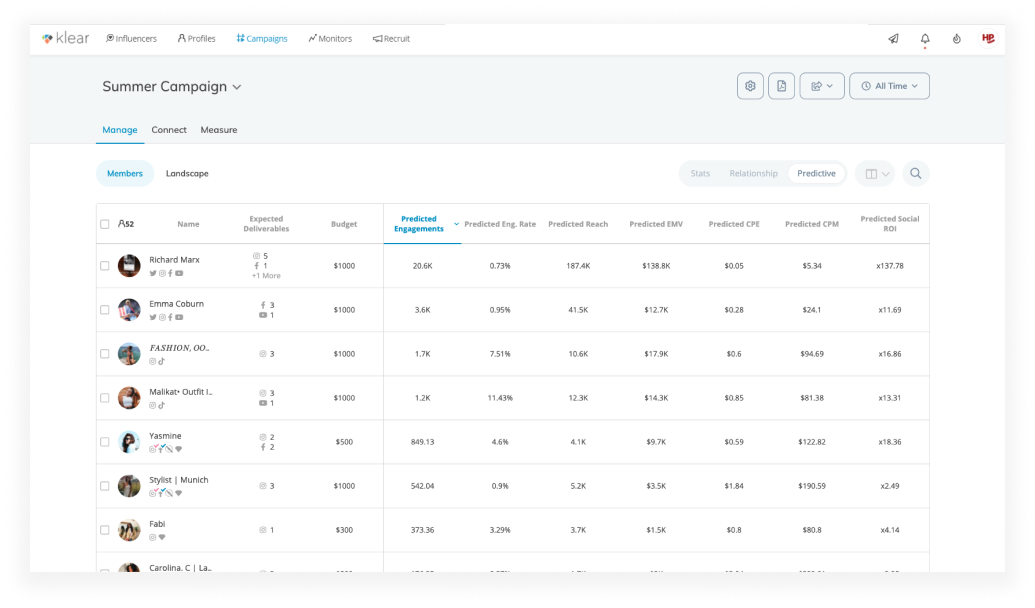Select Richard Marx row checkbox
The height and width of the screenshot is (608, 1035).
click(104, 266)
